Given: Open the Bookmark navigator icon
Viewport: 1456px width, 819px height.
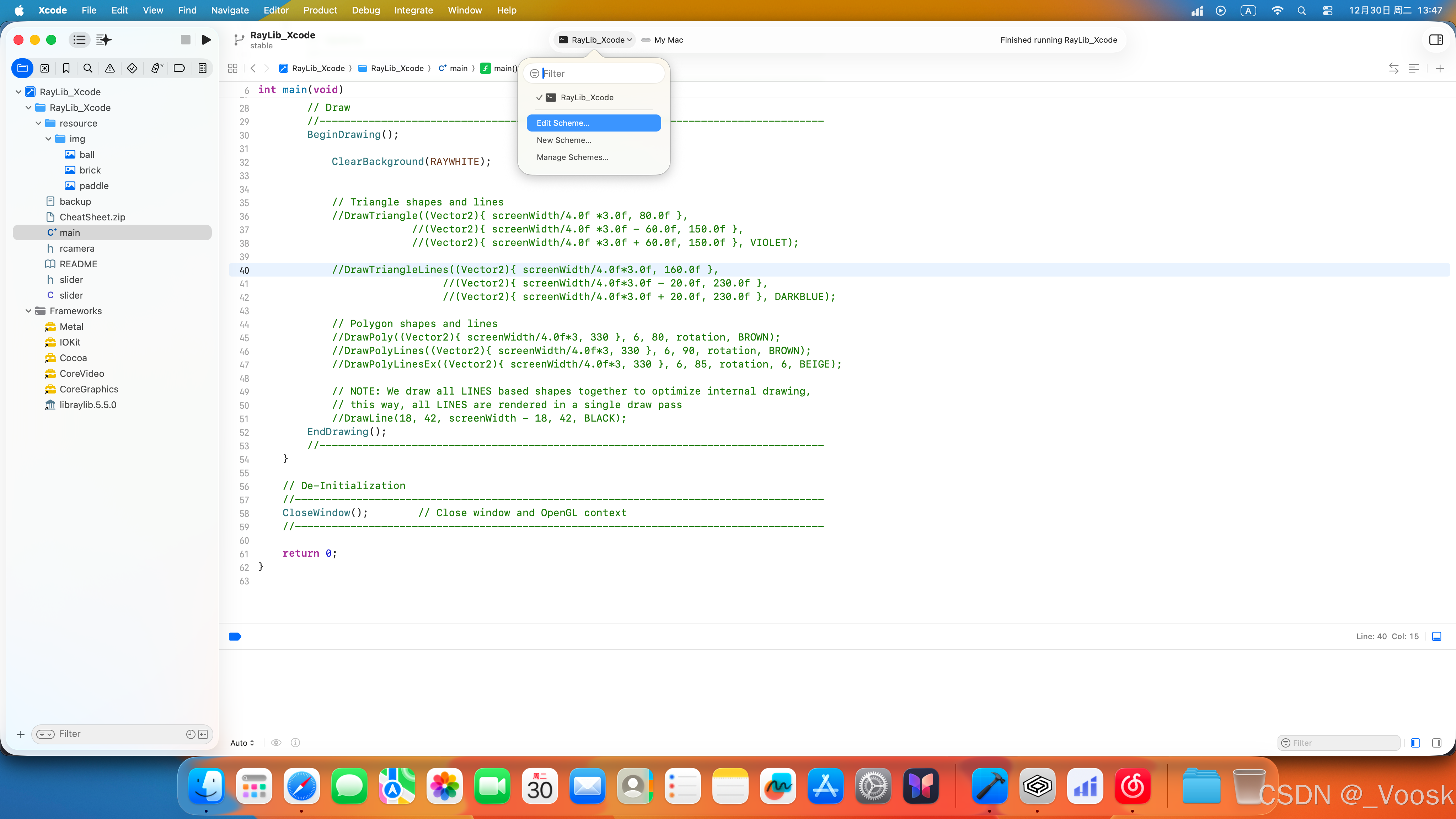Looking at the screenshot, I should [66, 68].
